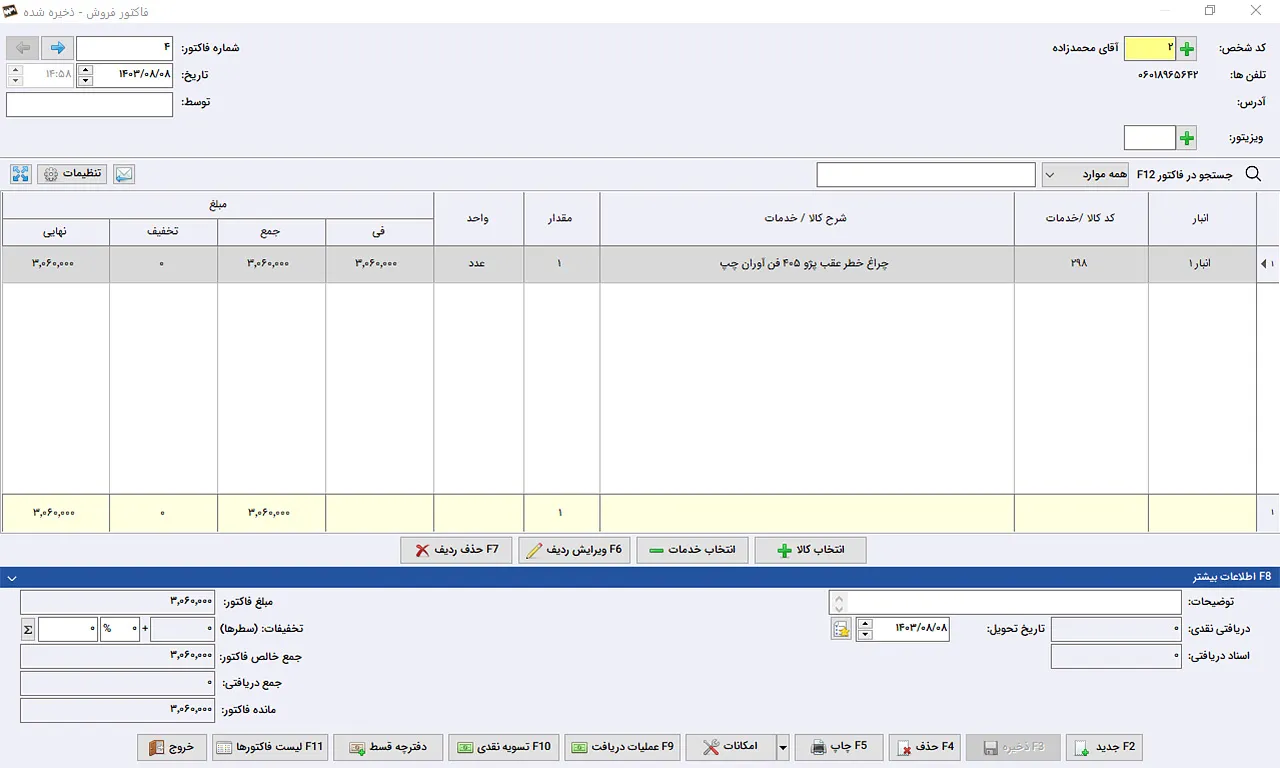Increase the invoice date with stepper
Image resolution: width=1280 pixels, height=768 pixels.
click(84, 69)
